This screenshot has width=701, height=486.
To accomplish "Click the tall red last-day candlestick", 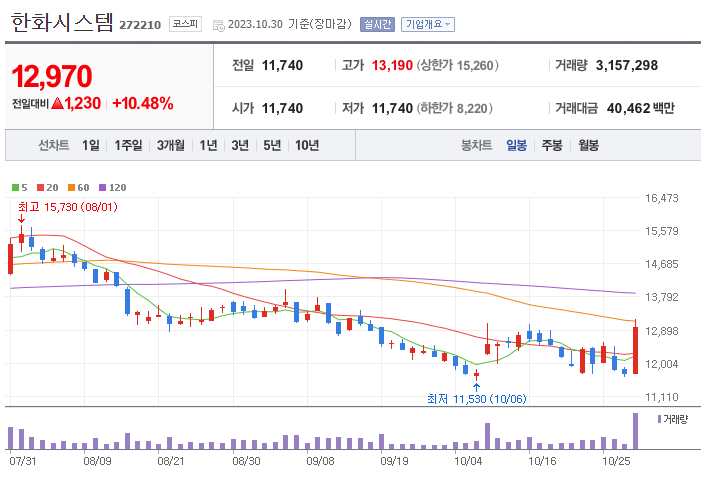I will click(x=635, y=350).
